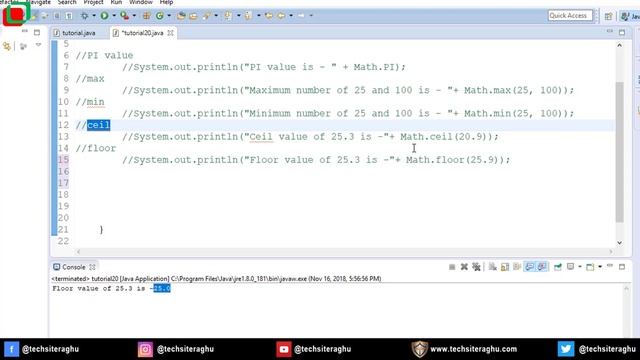Click Show Whitespace Characters pilcrow icon
This screenshot has height=360, width=640.
pos(69,16)
